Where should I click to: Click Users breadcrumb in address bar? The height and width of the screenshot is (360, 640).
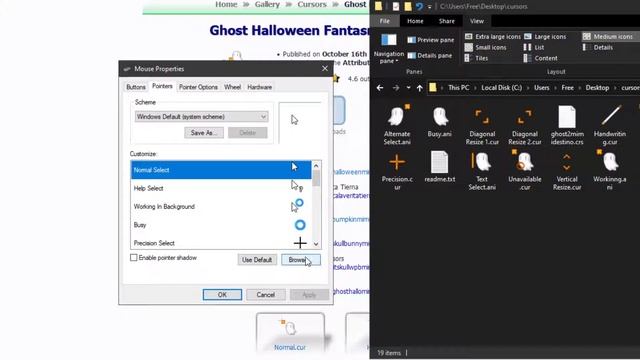coord(542,88)
